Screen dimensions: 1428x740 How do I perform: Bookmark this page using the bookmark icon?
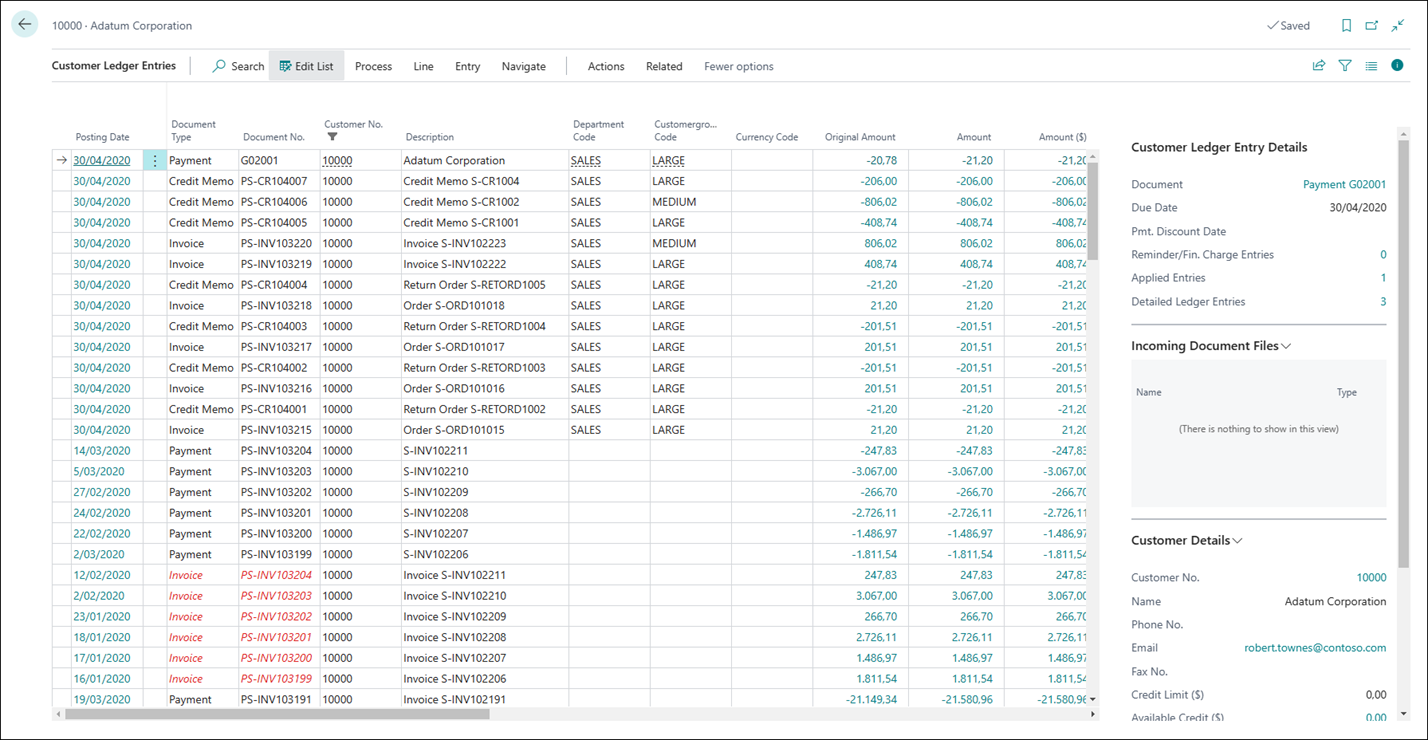tap(1346, 25)
